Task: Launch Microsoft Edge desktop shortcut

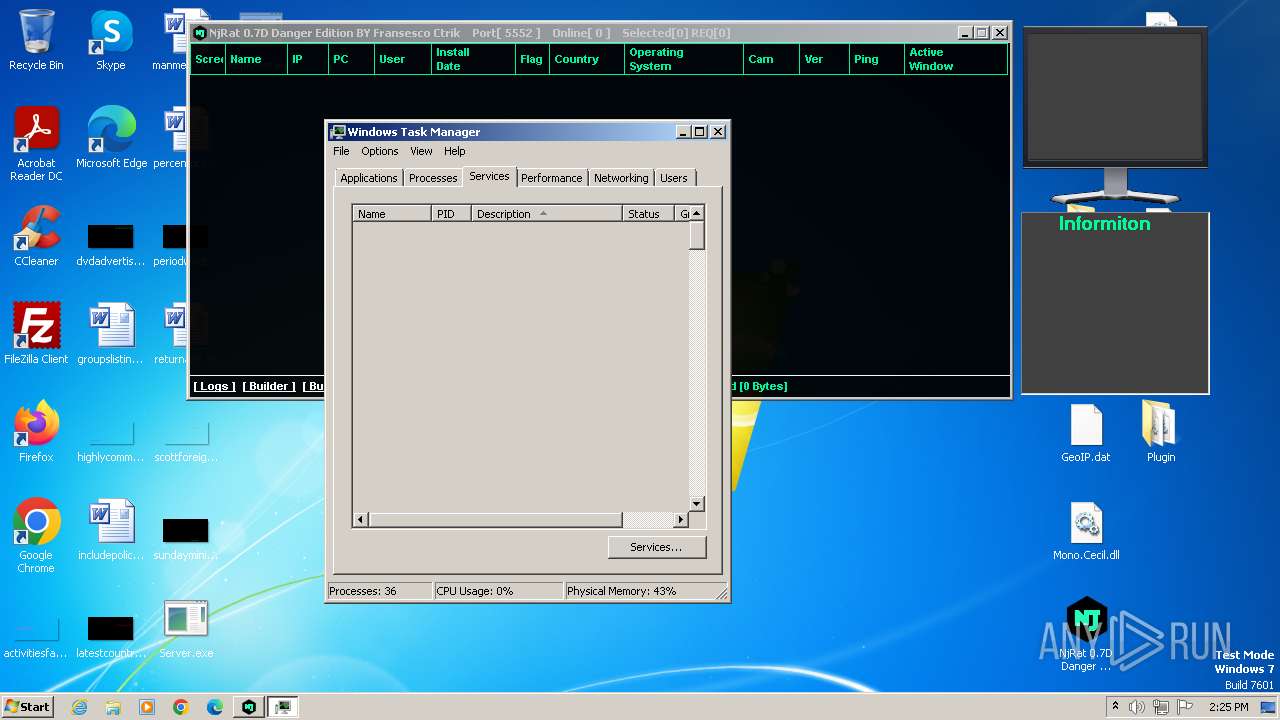Action: [111, 138]
